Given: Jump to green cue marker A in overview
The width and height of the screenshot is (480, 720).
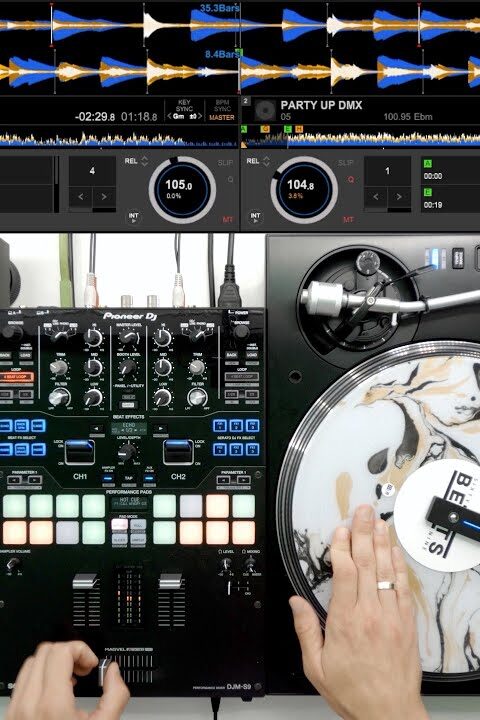Looking at the screenshot, I should [x=243, y=129].
